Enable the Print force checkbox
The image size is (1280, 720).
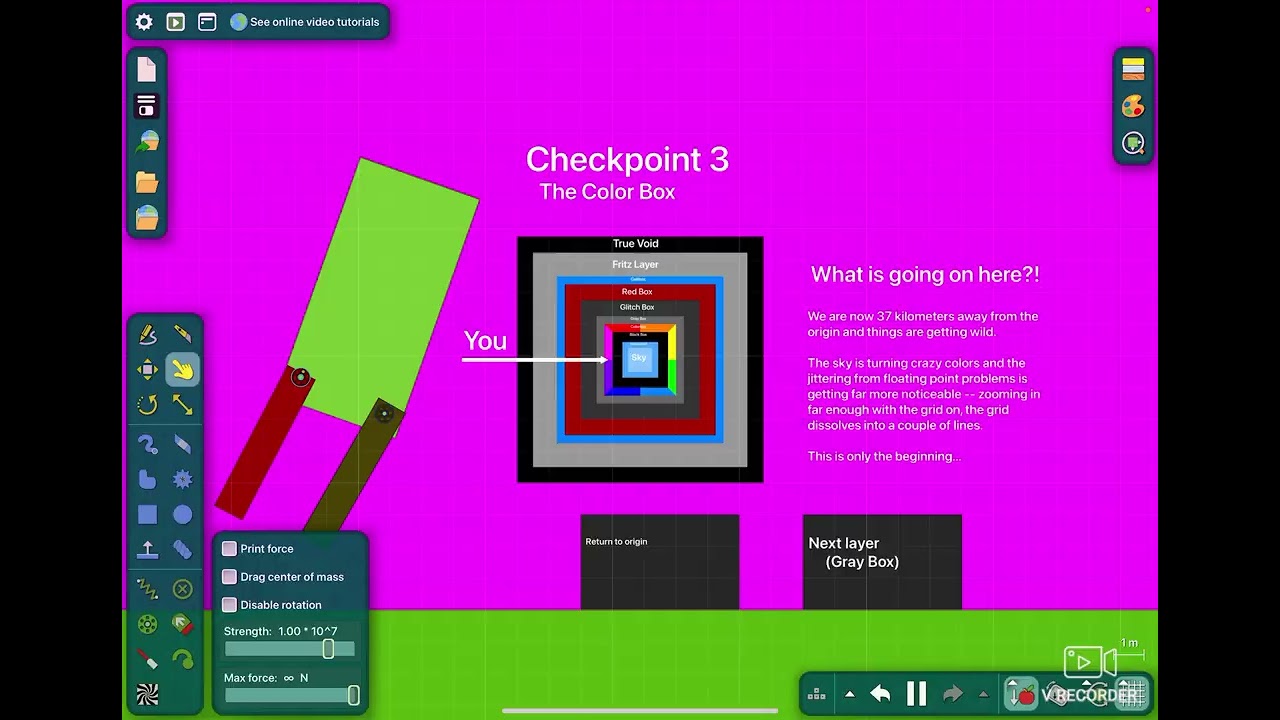coord(229,549)
